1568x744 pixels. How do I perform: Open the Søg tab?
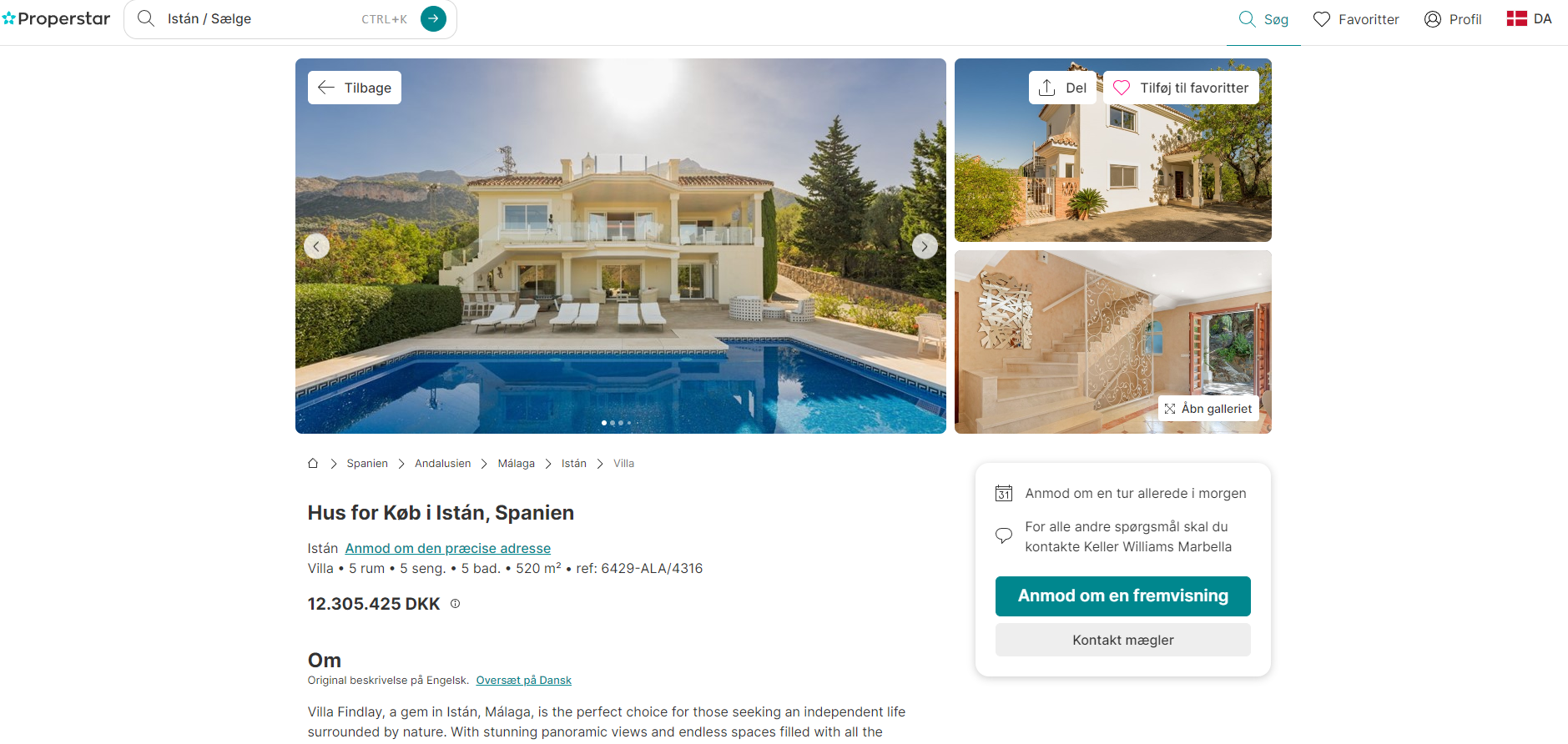pos(1263,19)
